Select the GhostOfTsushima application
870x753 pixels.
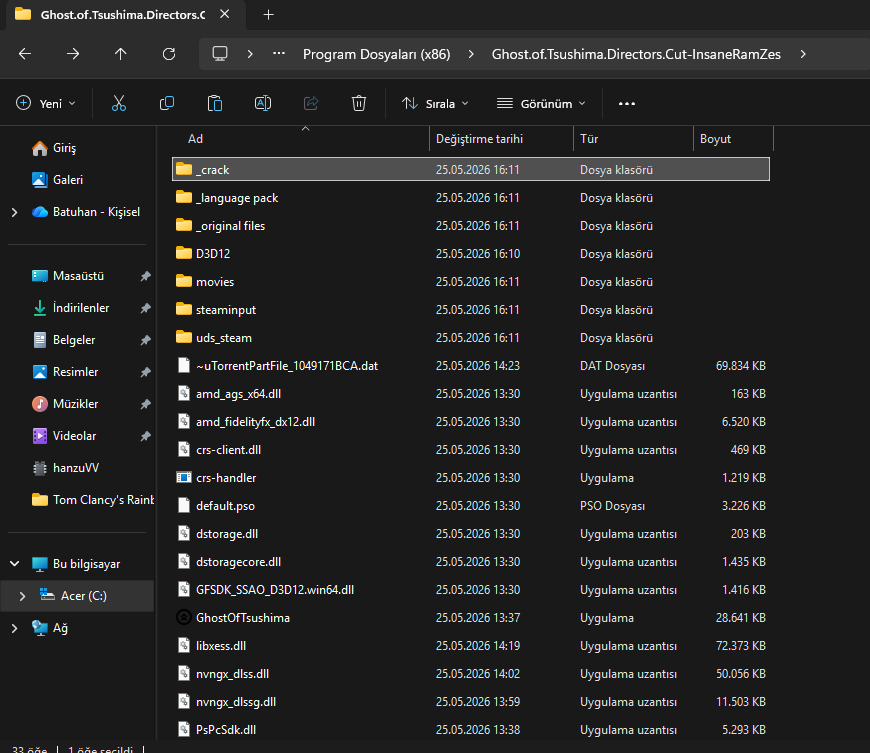[x=471, y=618]
